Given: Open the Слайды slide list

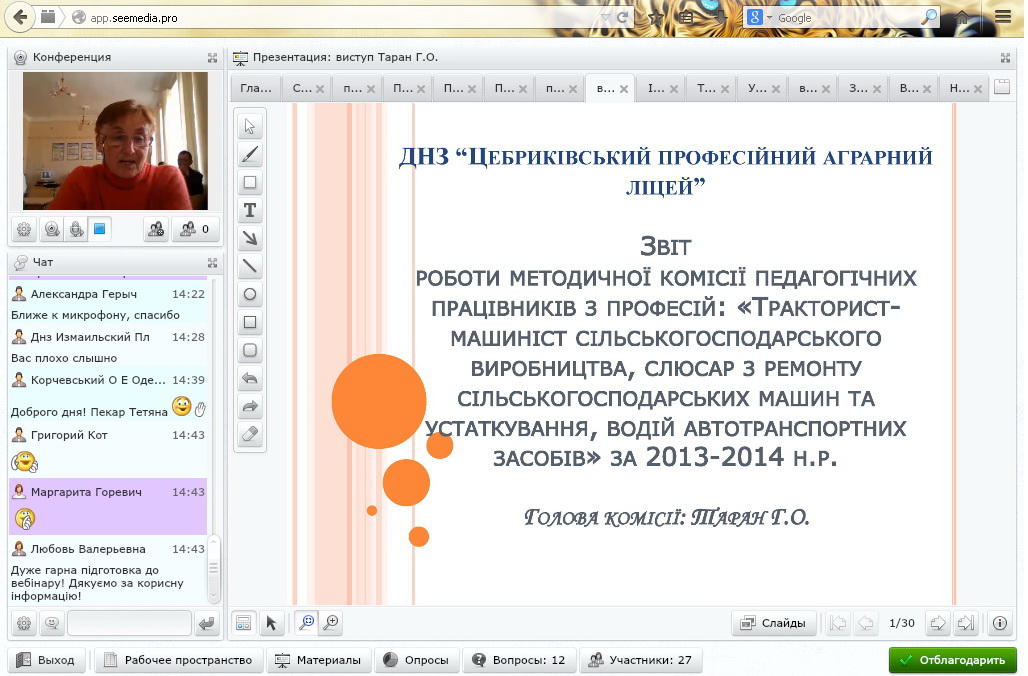Looking at the screenshot, I should [774, 623].
